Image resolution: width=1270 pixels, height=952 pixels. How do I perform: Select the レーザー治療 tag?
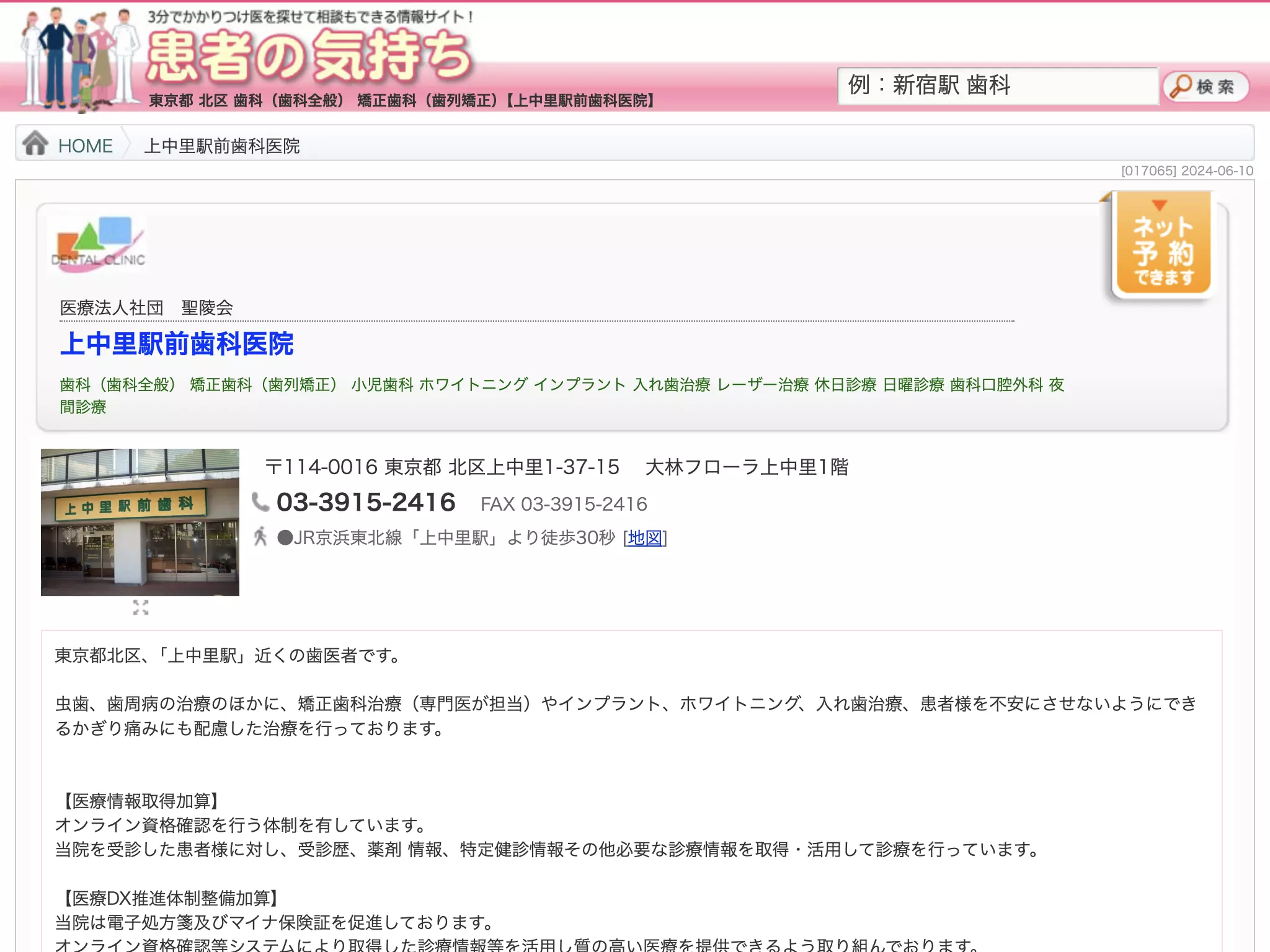763,385
